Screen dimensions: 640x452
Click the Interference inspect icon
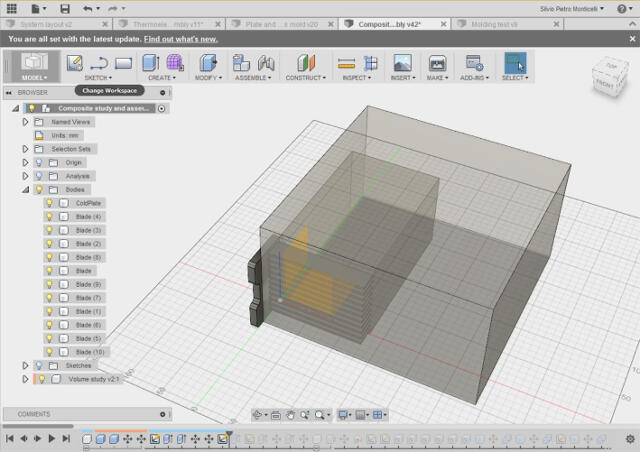[x=371, y=63]
